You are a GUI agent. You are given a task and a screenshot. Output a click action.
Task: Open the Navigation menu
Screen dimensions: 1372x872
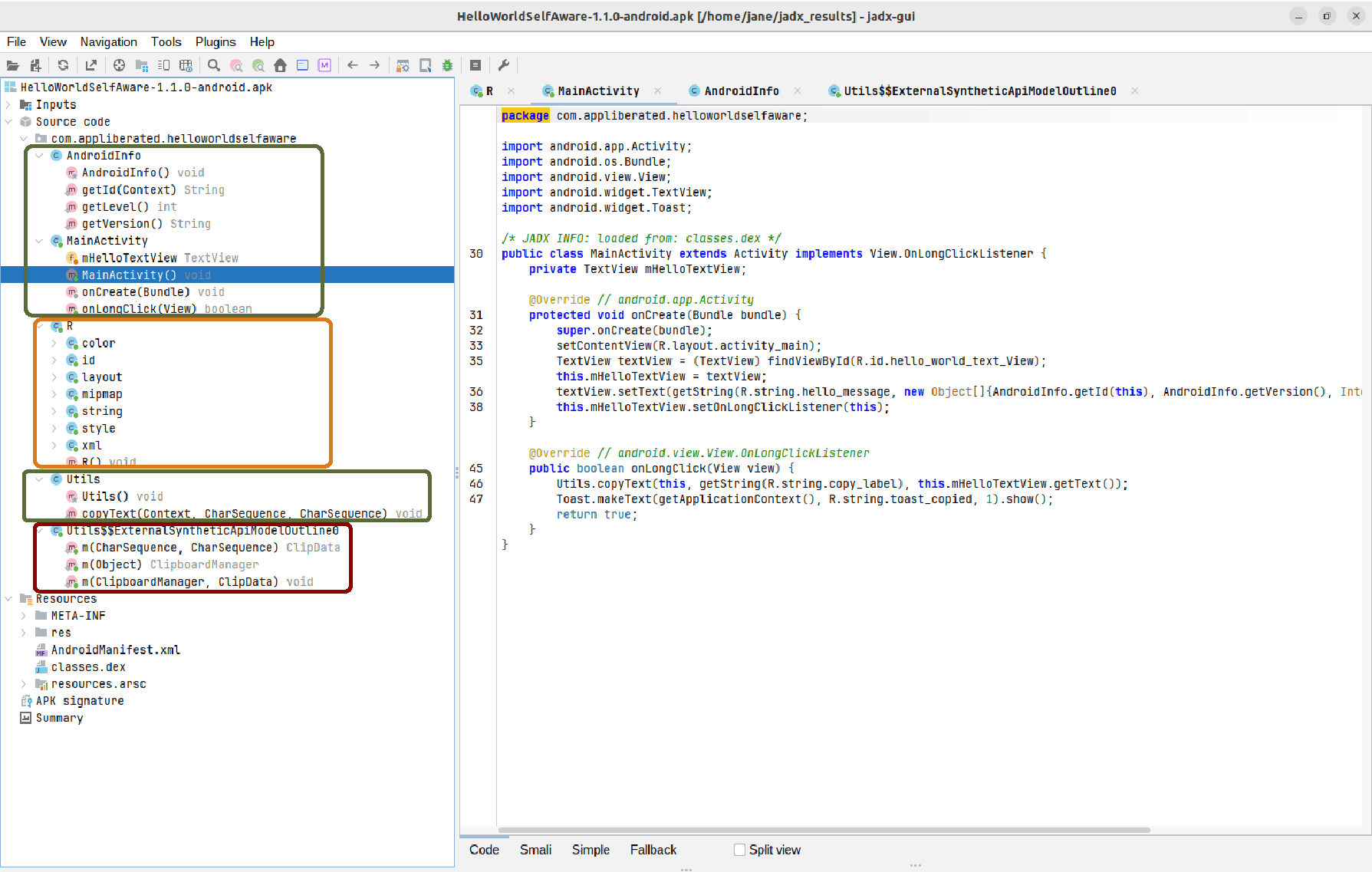[108, 42]
